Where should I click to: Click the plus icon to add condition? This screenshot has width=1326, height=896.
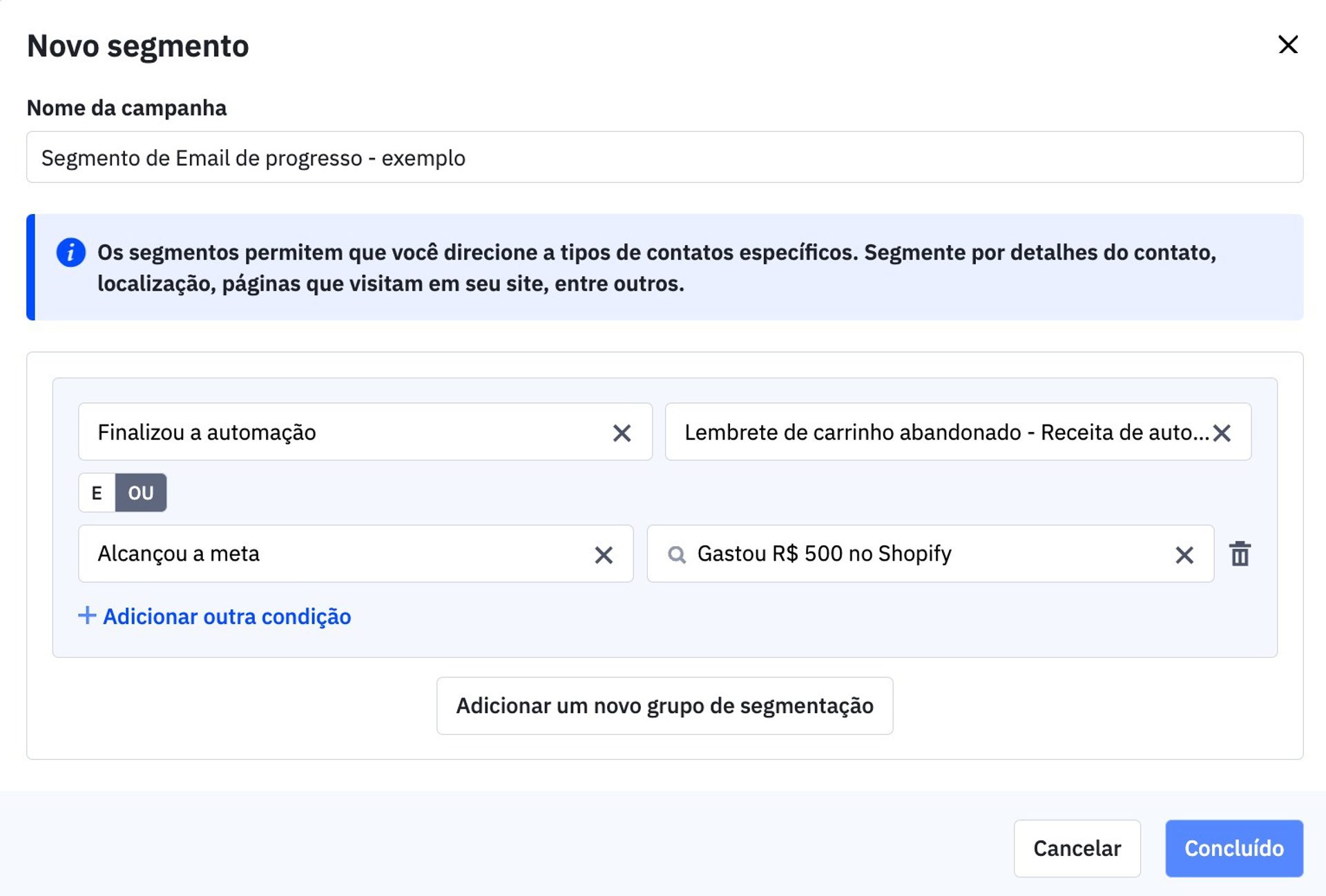(86, 615)
